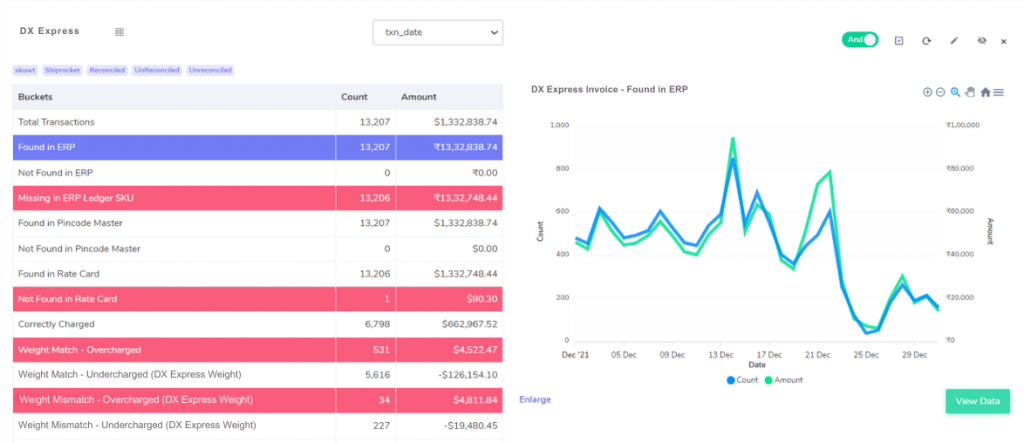Click the count value 531

pyautogui.click(x=382, y=350)
